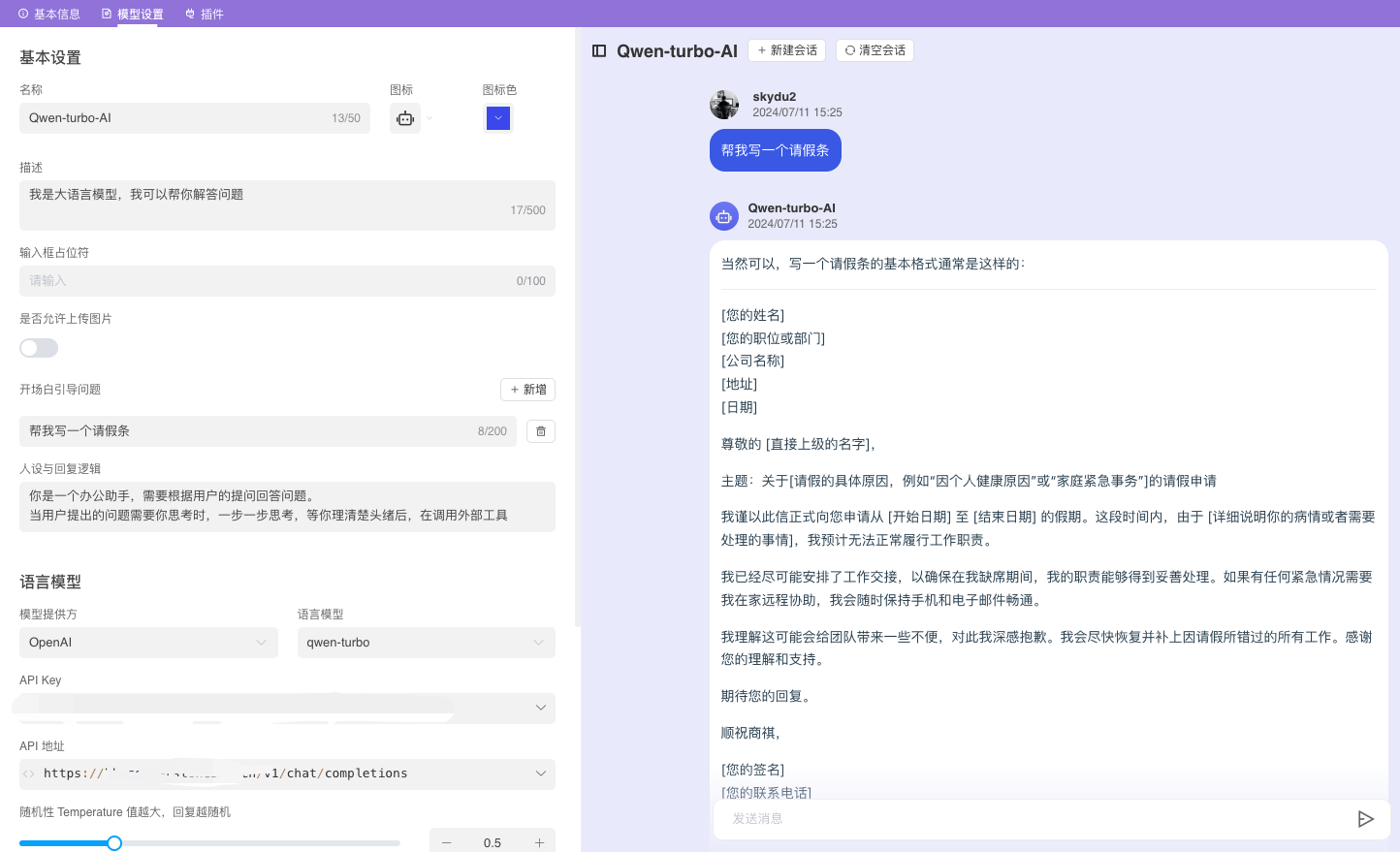Enable the 是否允许上传图片 toggle

coord(39,347)
